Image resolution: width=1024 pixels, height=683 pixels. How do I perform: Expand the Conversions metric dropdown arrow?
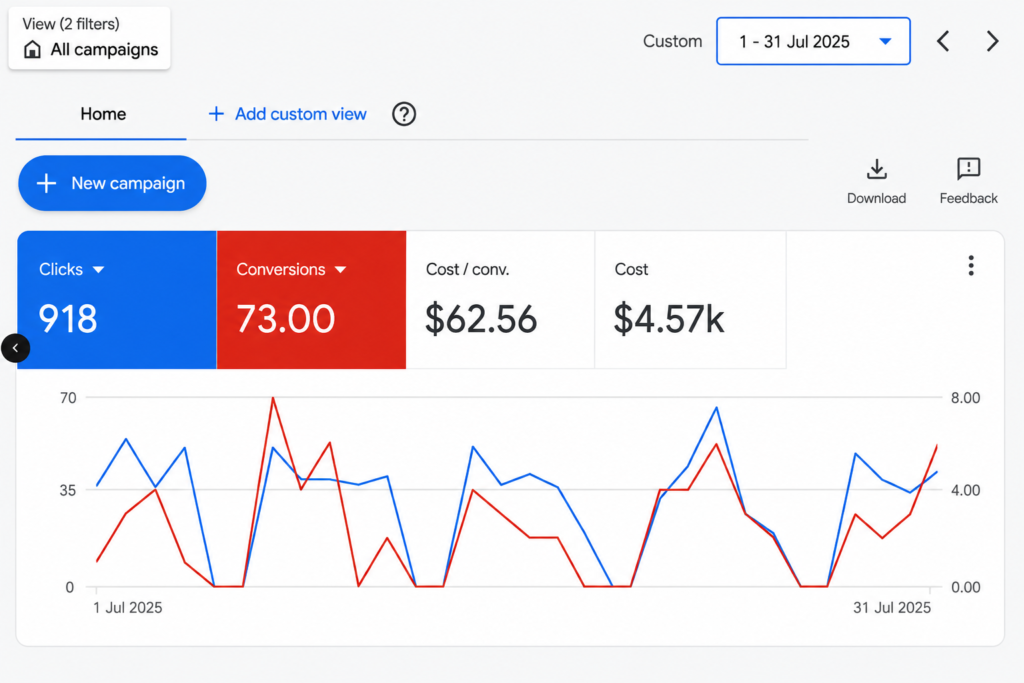(x=340, y=270)
